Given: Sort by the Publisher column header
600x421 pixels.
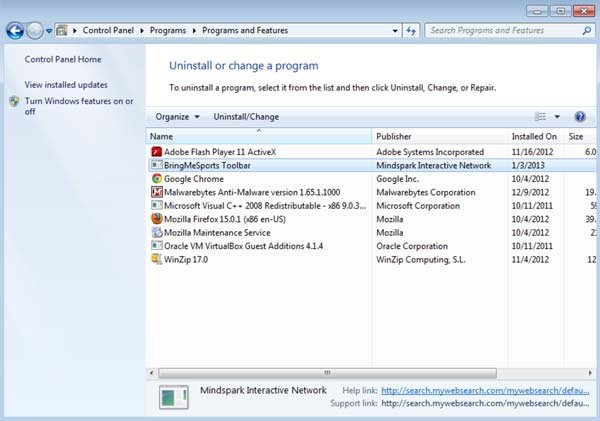Looking at the screenshot, I should (440, 136).
